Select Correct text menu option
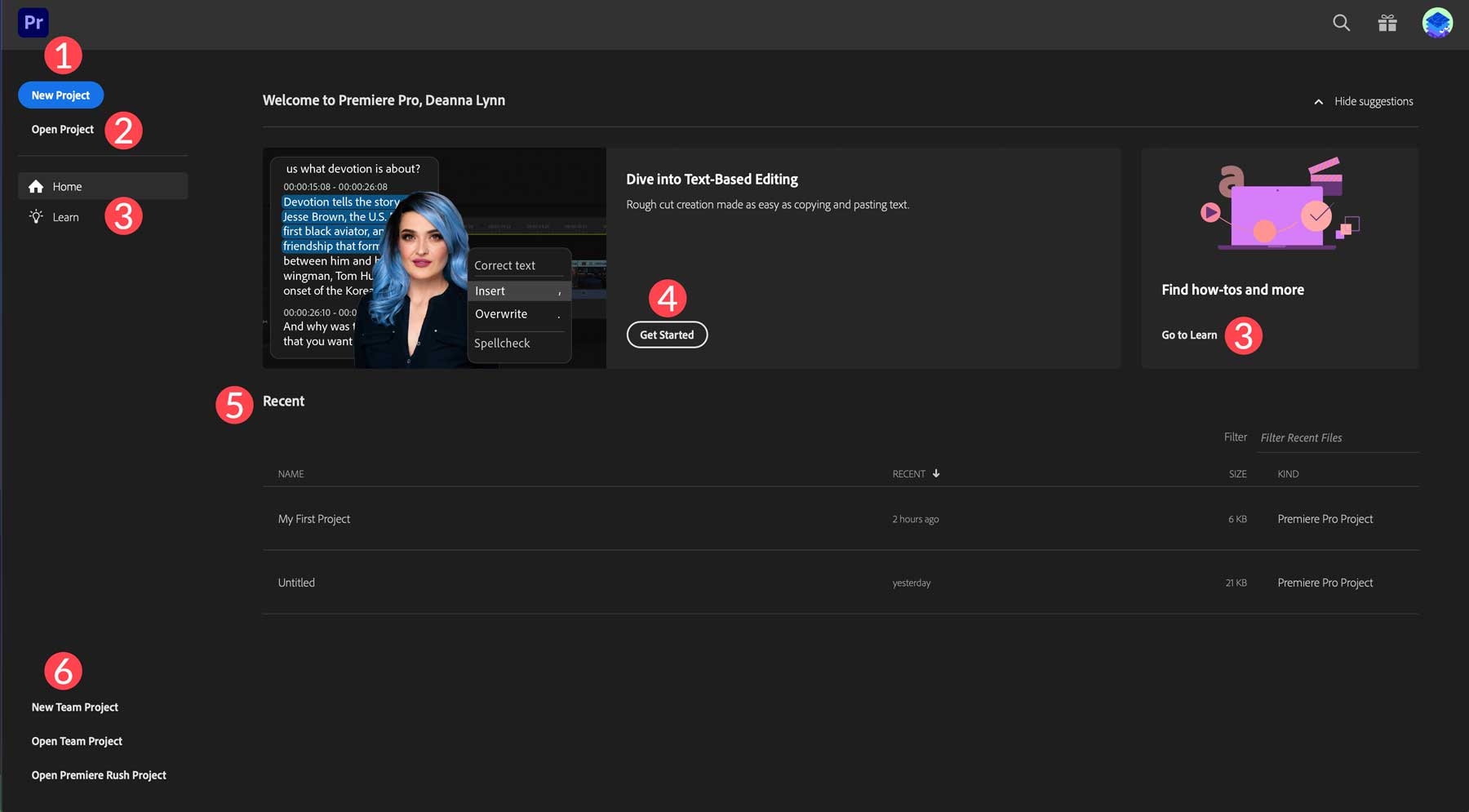 pos(504,264)
